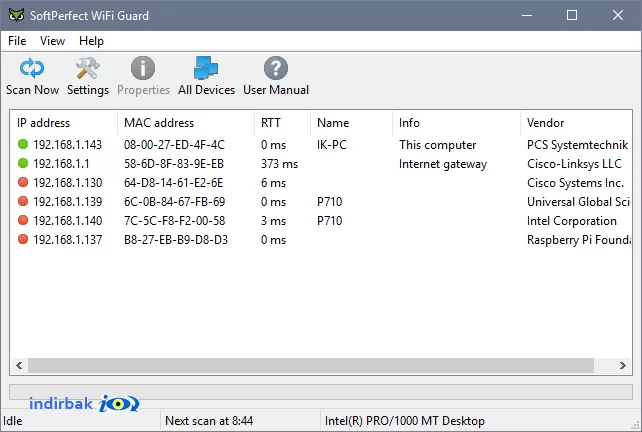Open the User Manual help icon
The image size is (642, 432).
(x=276, y=68)
